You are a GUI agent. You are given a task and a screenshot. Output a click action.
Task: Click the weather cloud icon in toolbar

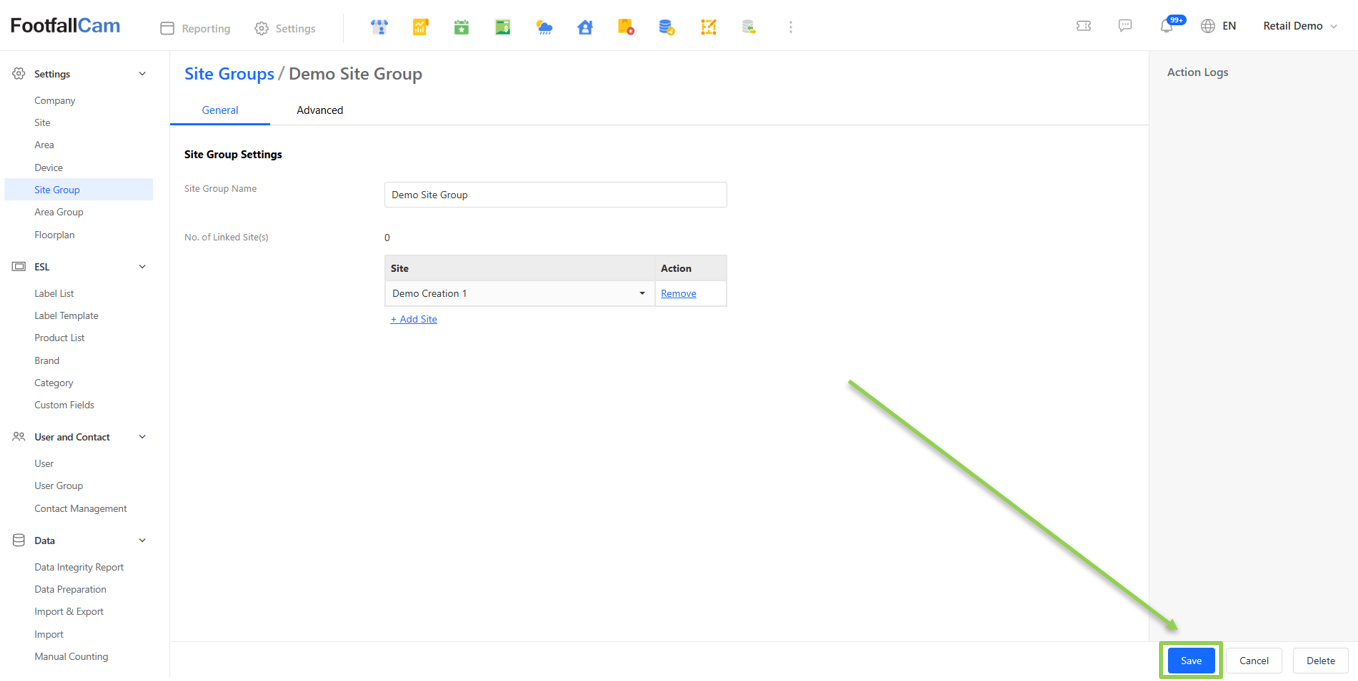(544, 28)
